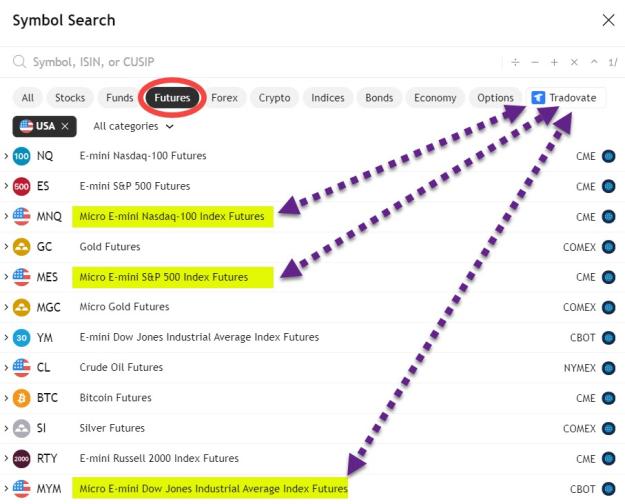Select Gold Futures entry

[x=110, y=247]
